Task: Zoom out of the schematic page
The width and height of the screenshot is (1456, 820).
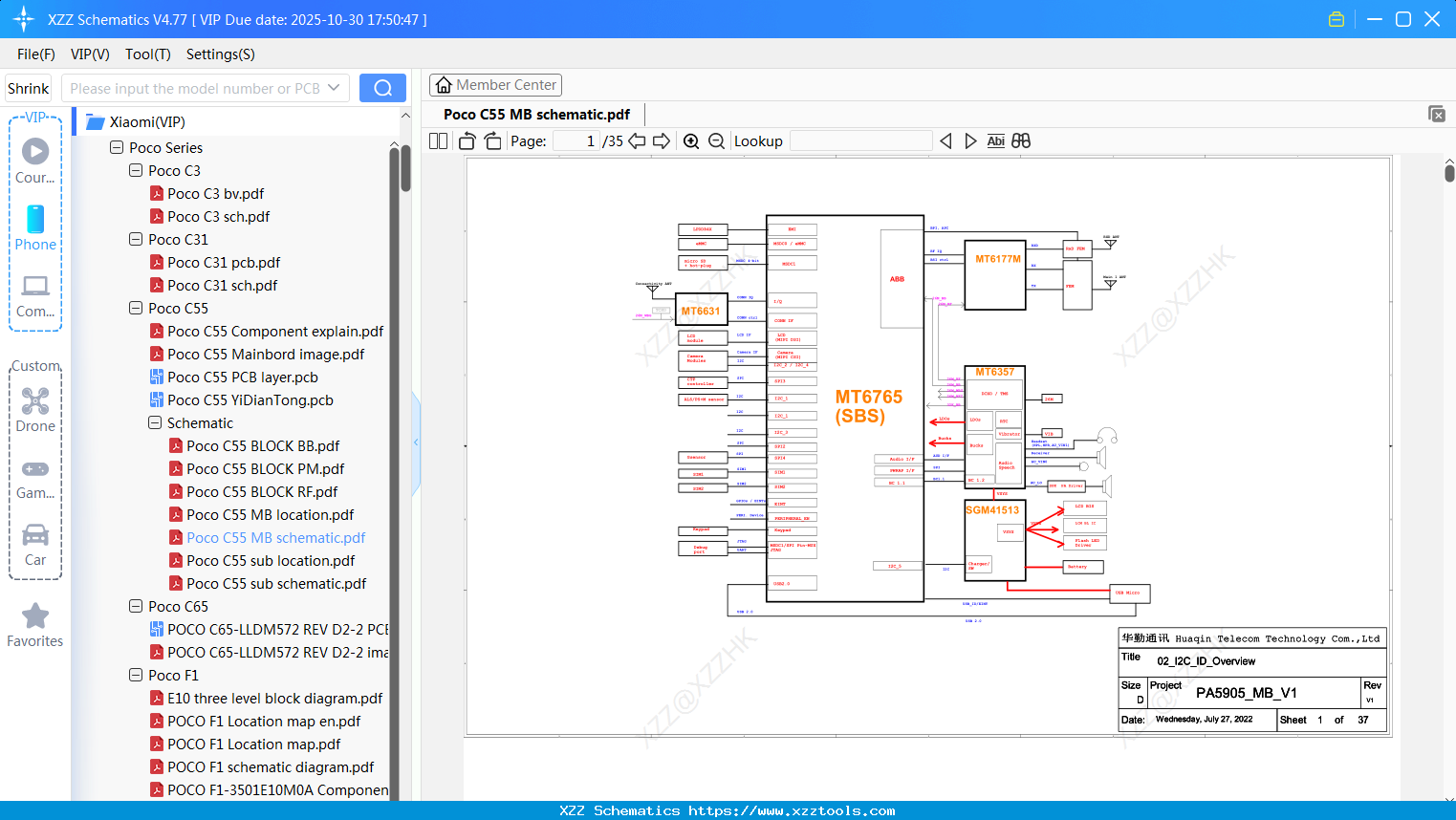Action: tap(716, 140)
